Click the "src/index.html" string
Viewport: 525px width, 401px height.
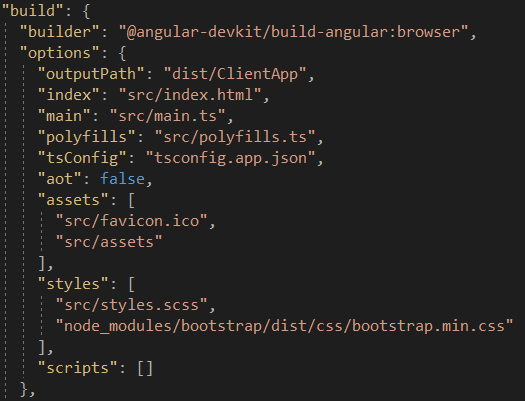click(x=190, y=95)
